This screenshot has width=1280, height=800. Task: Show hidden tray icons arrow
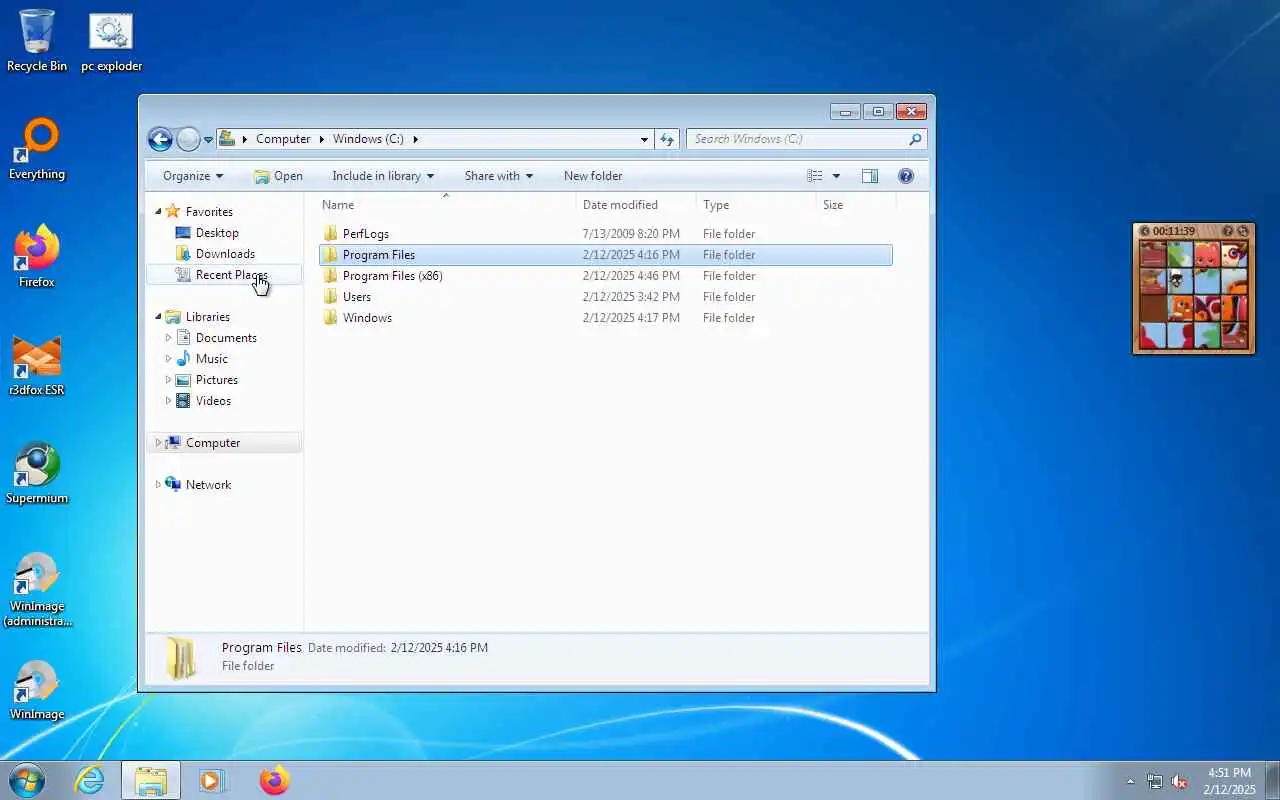(1131, 781)
